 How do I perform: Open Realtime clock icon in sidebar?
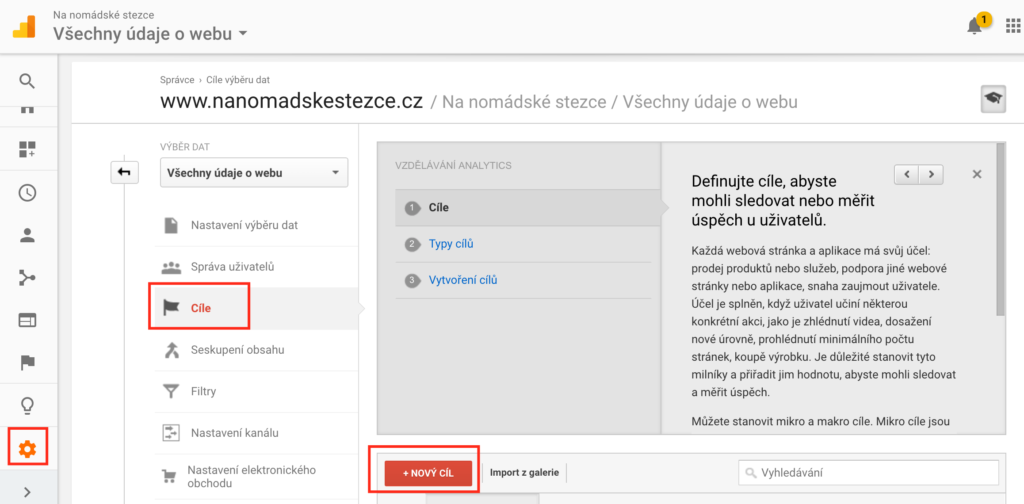28,193
